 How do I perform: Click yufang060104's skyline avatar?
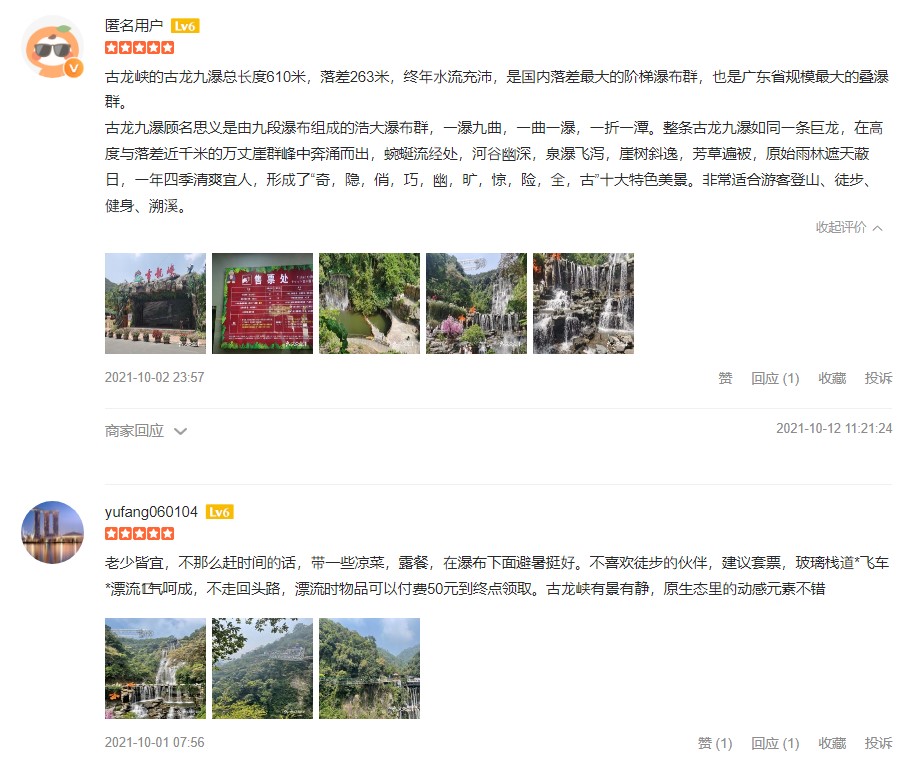point(52,532)
